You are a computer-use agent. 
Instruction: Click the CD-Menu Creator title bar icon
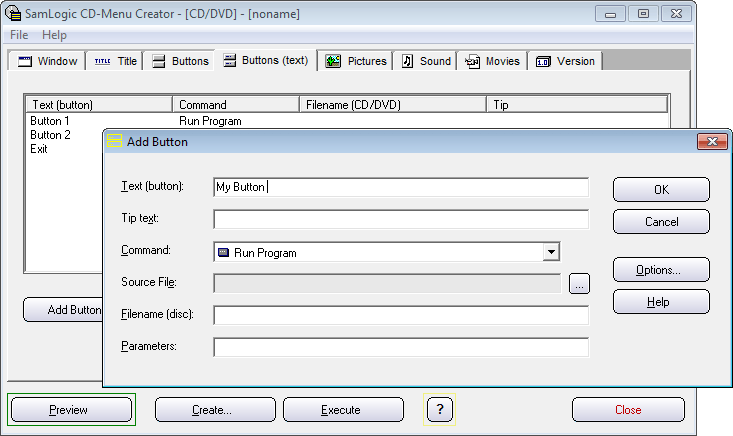(13, 13)
